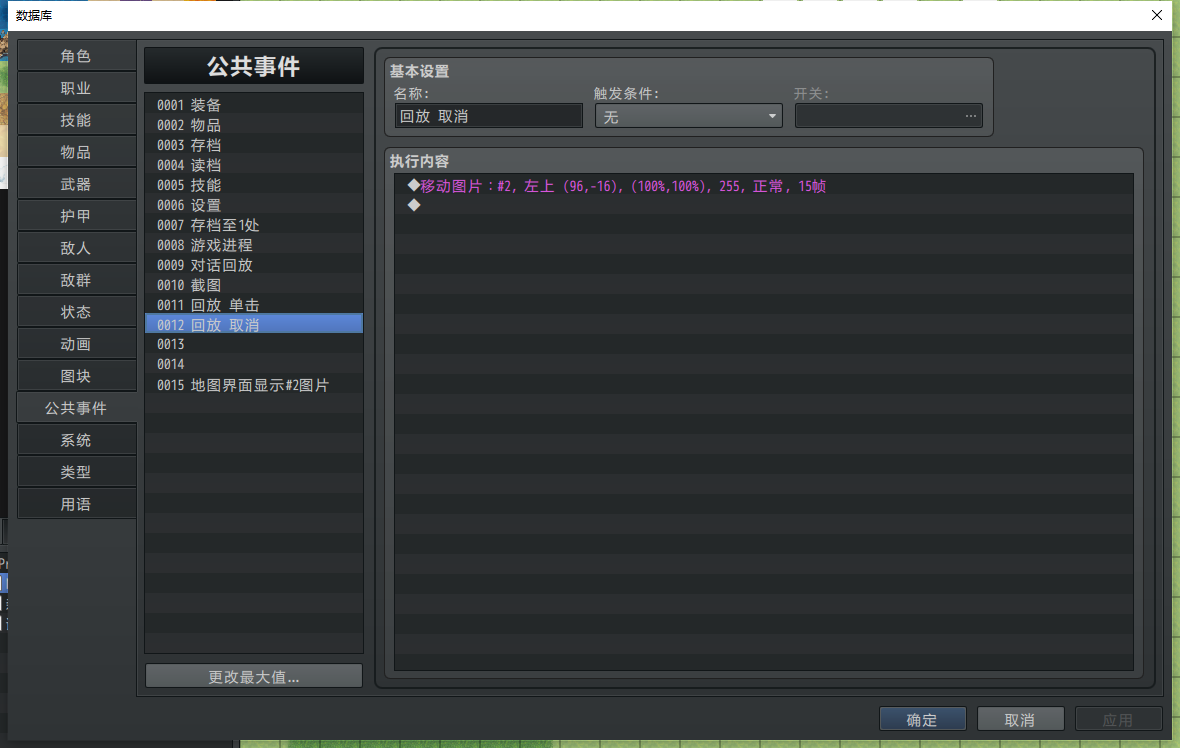Select common event 0001 装备
Image resolution: width=1180 pixels, height=748 pixels.
pyautogui.click(x=254, y=105)
